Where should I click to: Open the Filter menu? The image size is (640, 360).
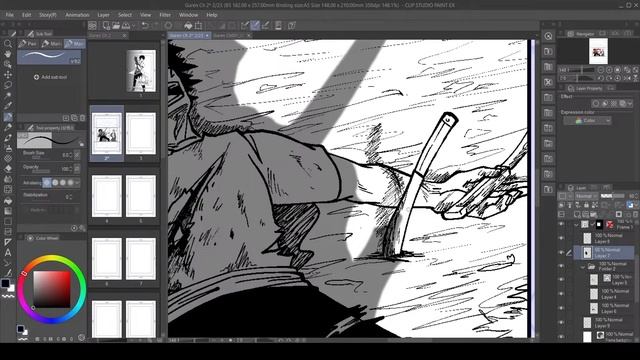[x=165, y=15]
